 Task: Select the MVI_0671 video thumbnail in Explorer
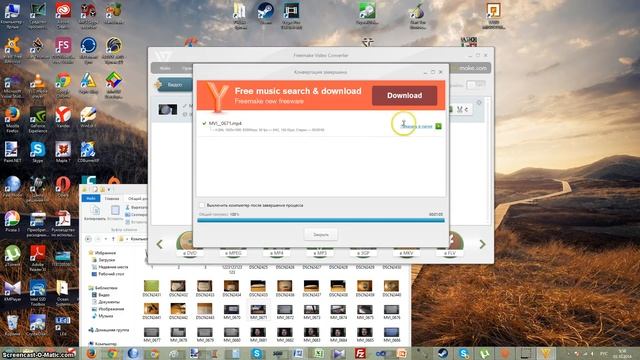tap(258, 312)
